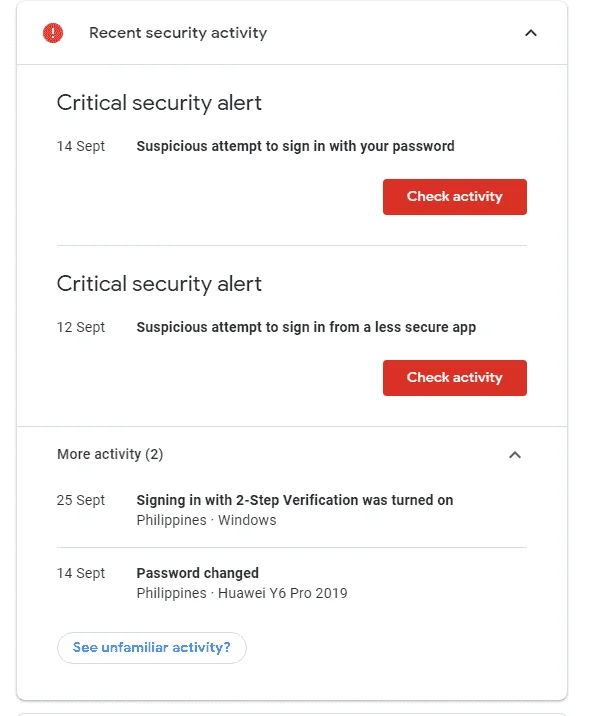Viewport: 605px width, 716px height.
Task: Click the More activity (2) label
Action: click(x=110, y=454)
